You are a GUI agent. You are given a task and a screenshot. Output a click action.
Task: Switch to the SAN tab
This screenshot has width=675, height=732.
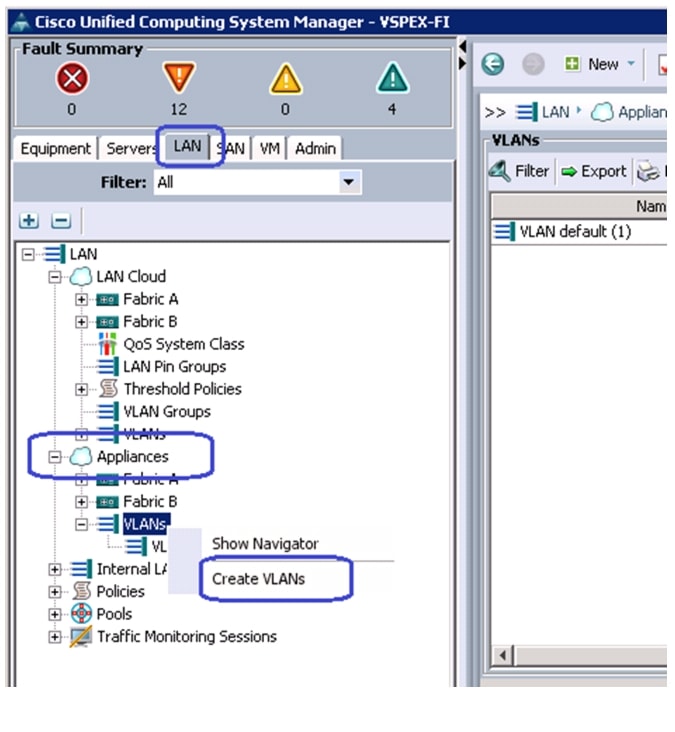click(231, 148)
